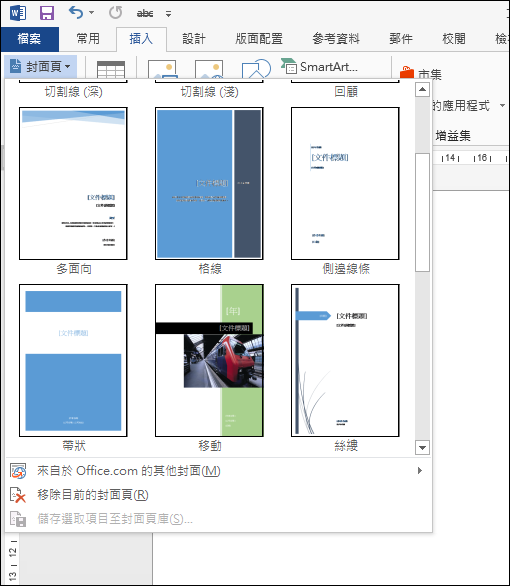Click the online pictures icon
The height and width of the screenshot is (586, 510).
(x=209, y=69)
